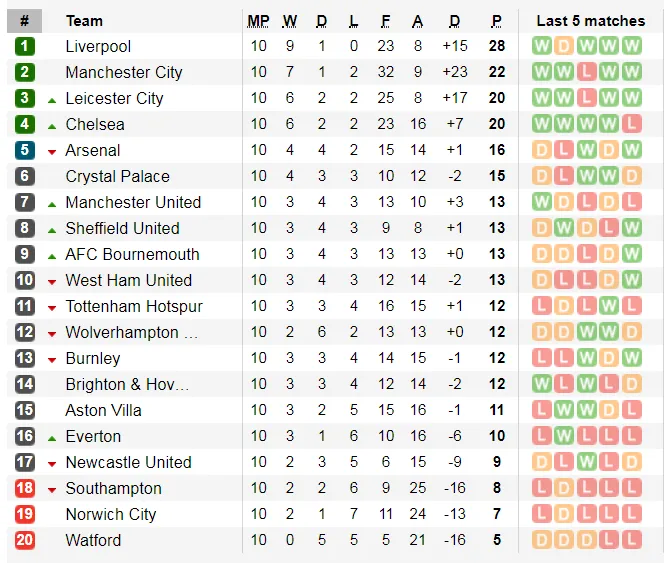Click Liverpool's D result in last 5 matches
This screenshot has width=664, height=563.
pos(564,46)
